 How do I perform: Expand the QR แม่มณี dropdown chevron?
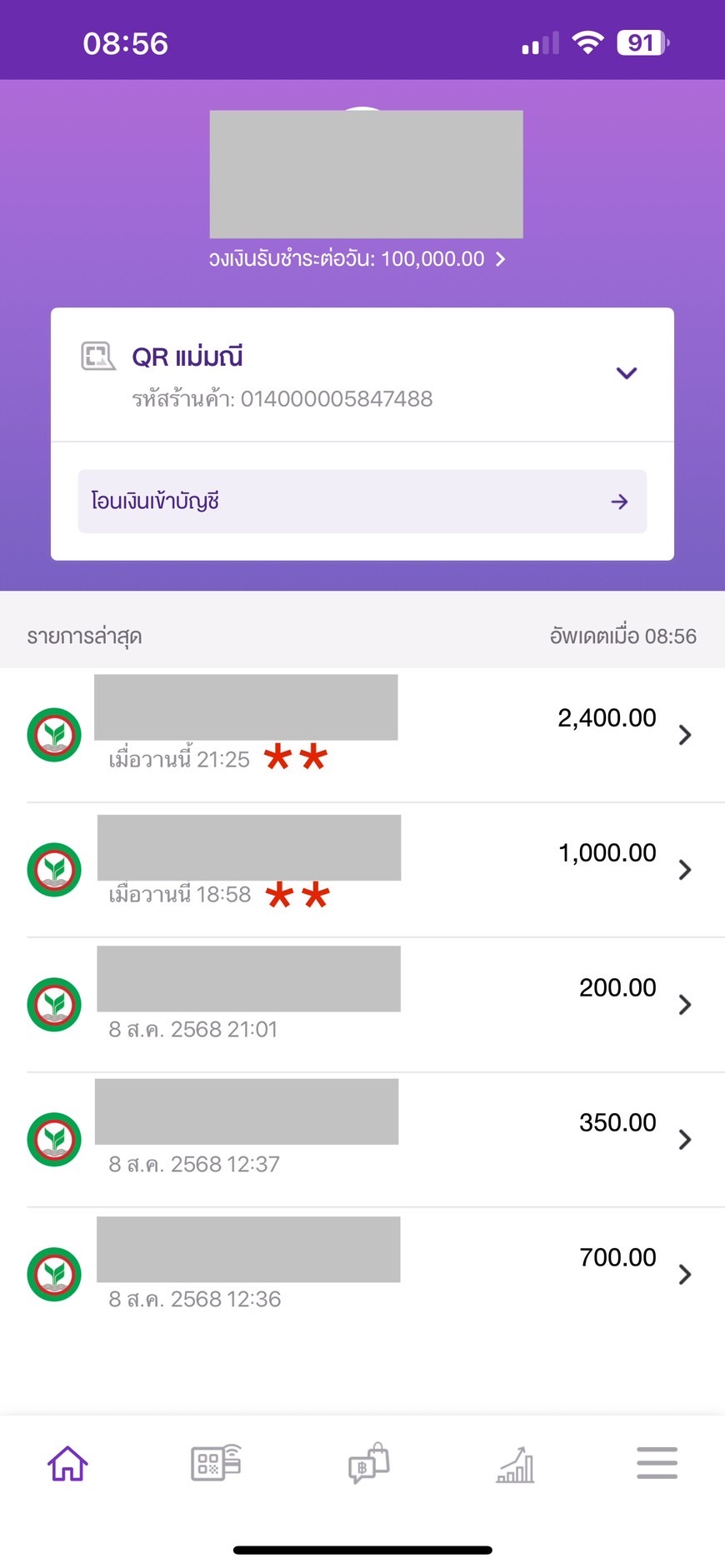pyautogui.click(x=627, y=372)
